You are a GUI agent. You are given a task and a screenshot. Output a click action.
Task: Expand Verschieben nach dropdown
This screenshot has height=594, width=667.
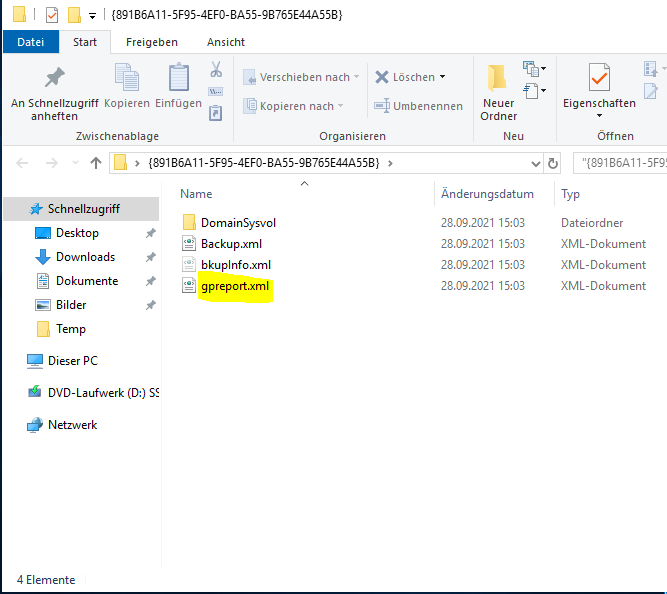click(356, 77)
